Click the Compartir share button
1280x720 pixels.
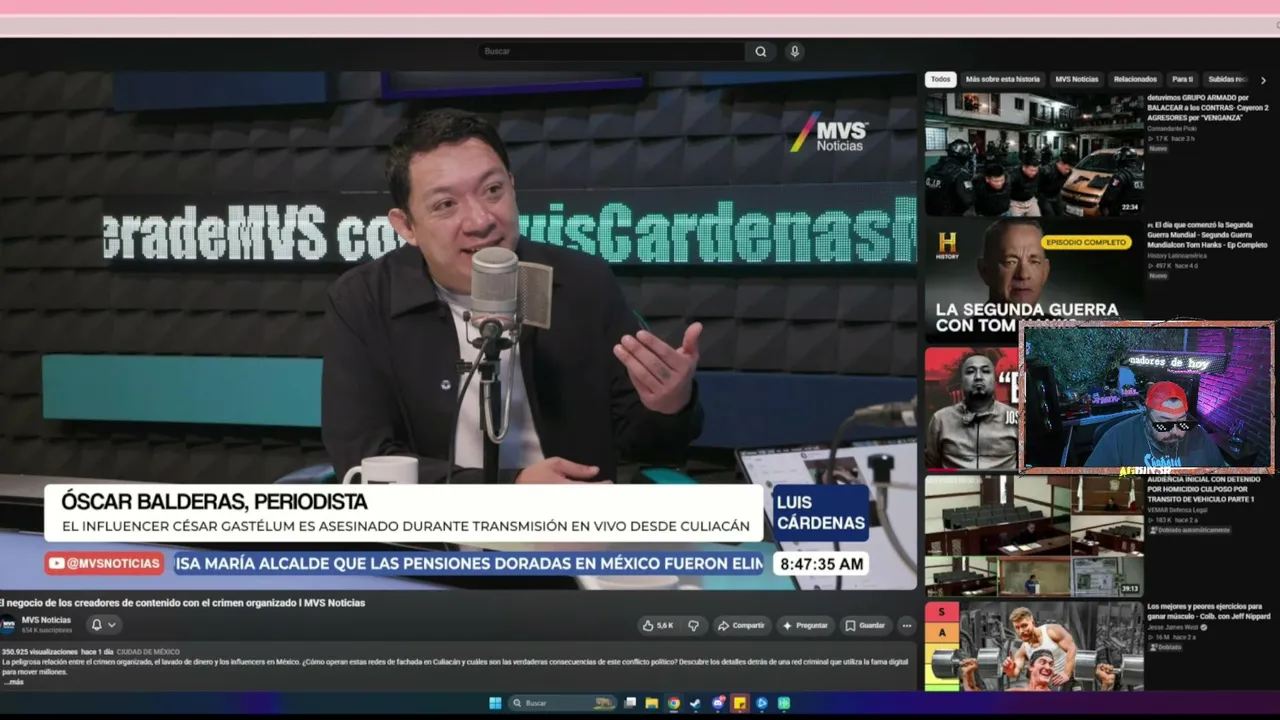741,625
